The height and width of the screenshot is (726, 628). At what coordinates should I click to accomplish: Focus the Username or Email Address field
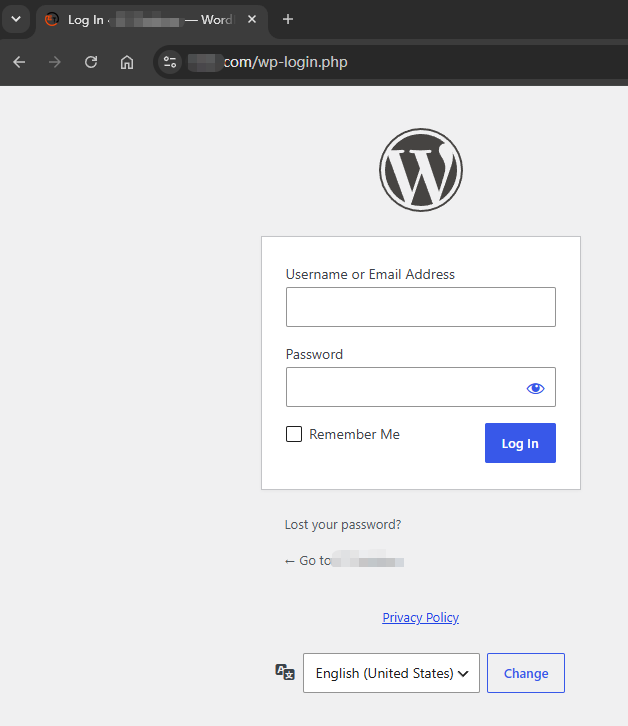[x=421, y=307]
